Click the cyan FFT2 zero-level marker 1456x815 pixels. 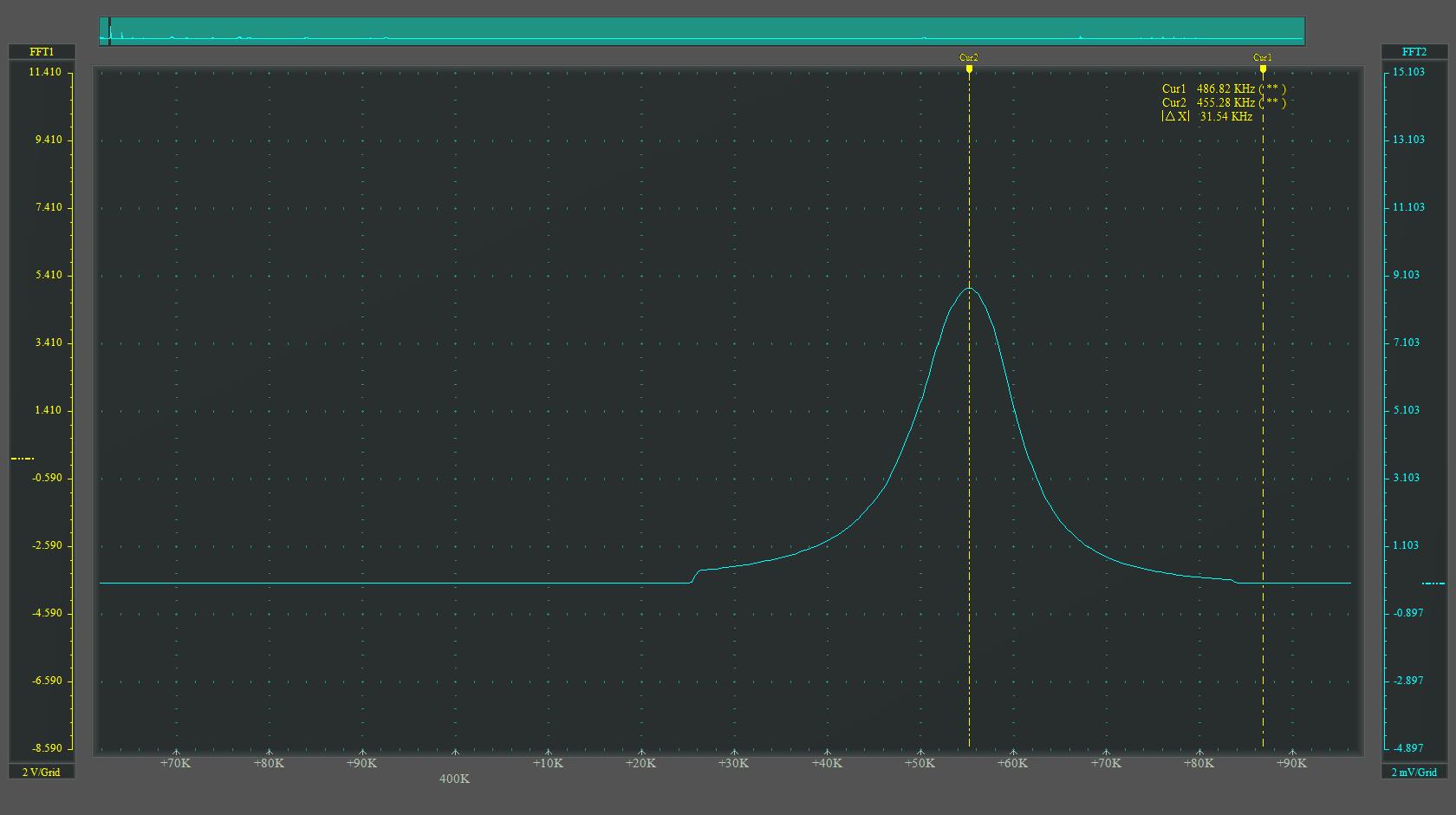click(x=1433, y=584)
